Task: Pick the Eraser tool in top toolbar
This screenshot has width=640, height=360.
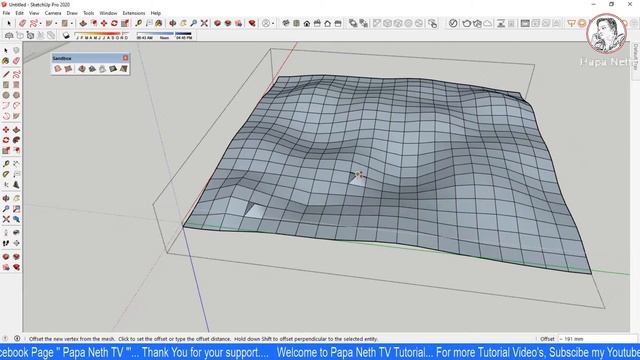Action: tap(22, 24)
